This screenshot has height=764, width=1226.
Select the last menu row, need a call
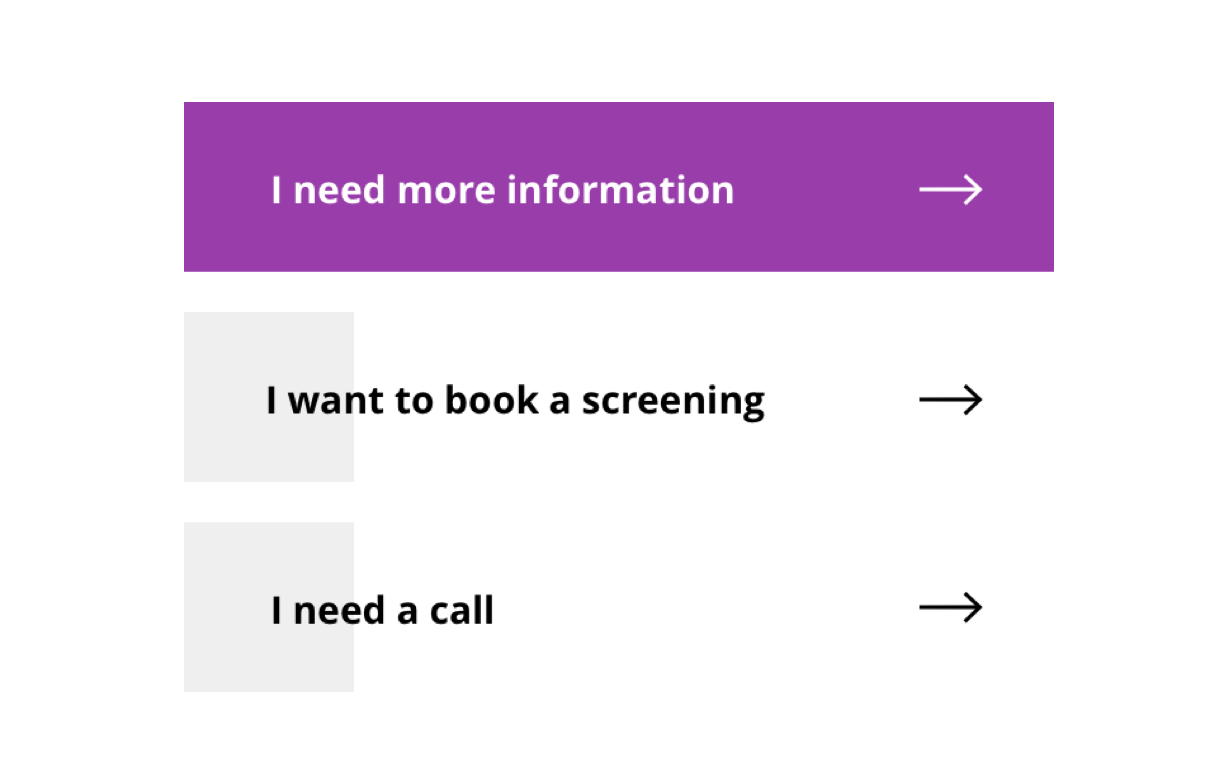tap(619, 607)
